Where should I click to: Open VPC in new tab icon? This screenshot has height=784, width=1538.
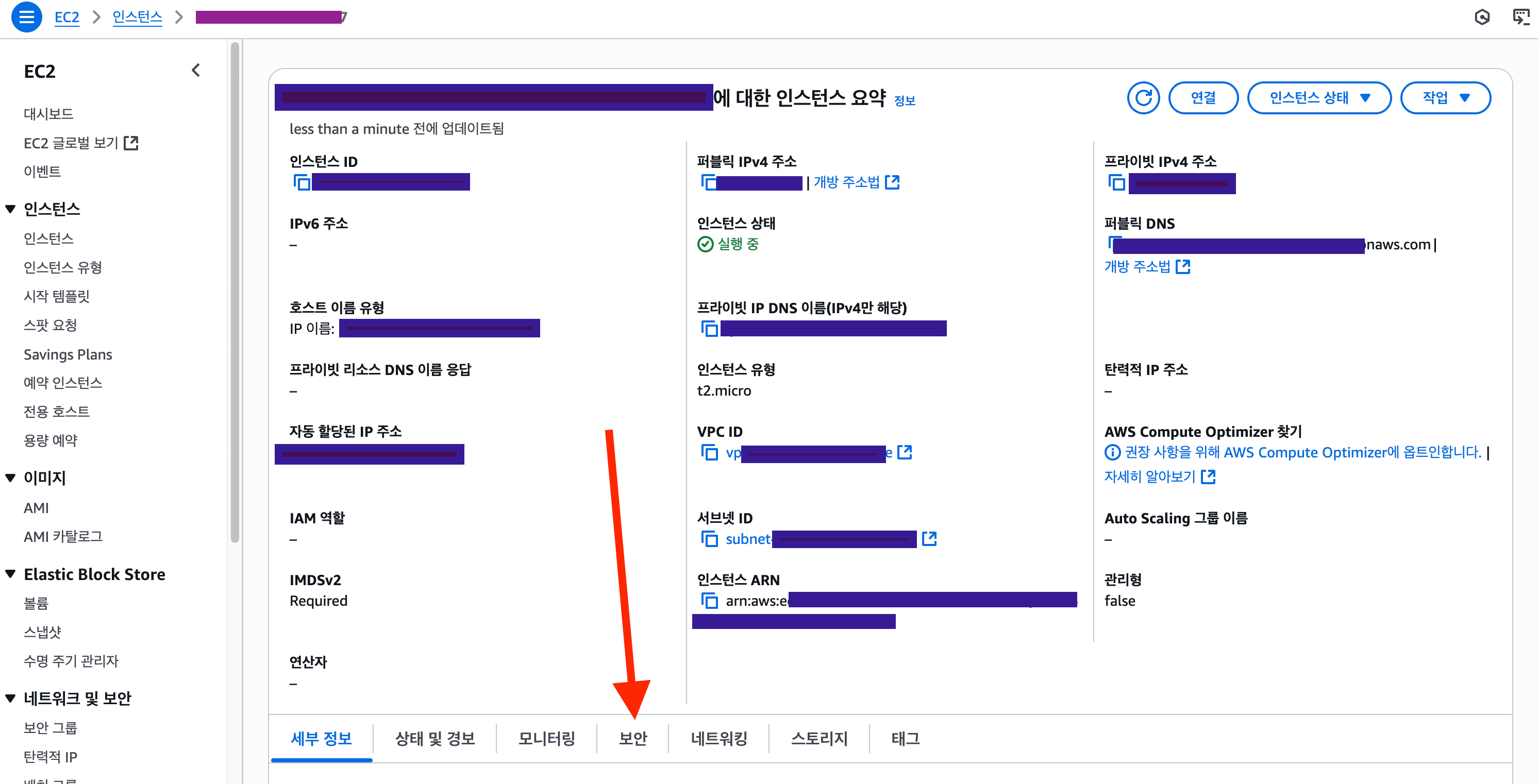905,452
